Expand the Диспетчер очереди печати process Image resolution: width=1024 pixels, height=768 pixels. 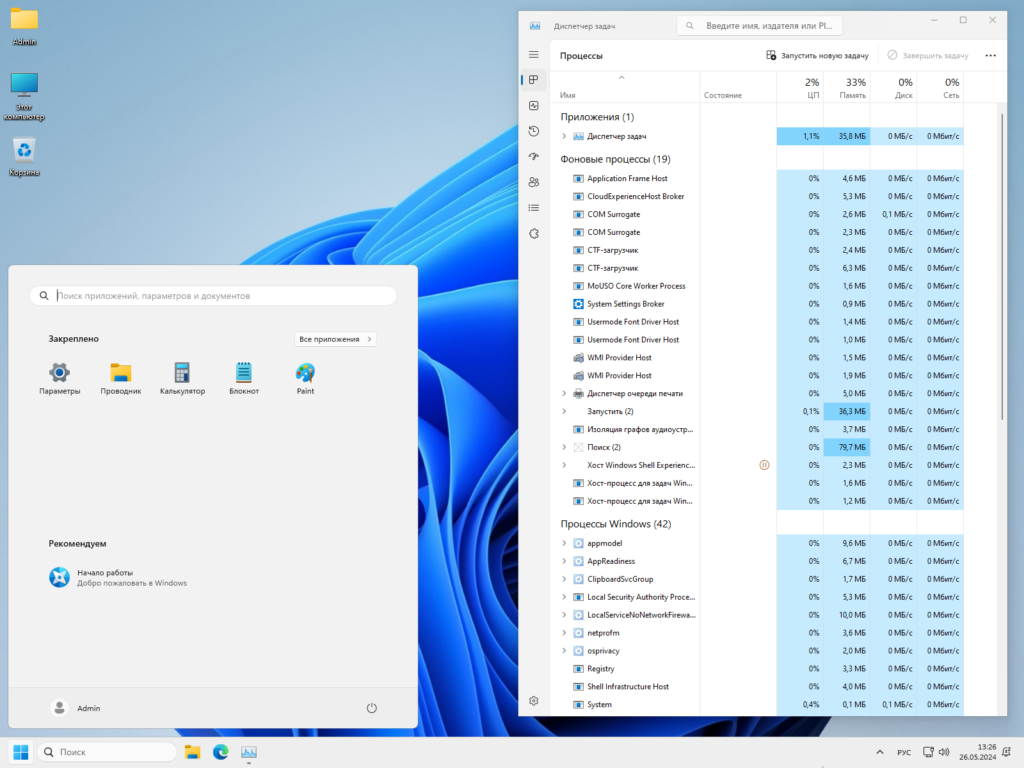[x=564, y=394]
